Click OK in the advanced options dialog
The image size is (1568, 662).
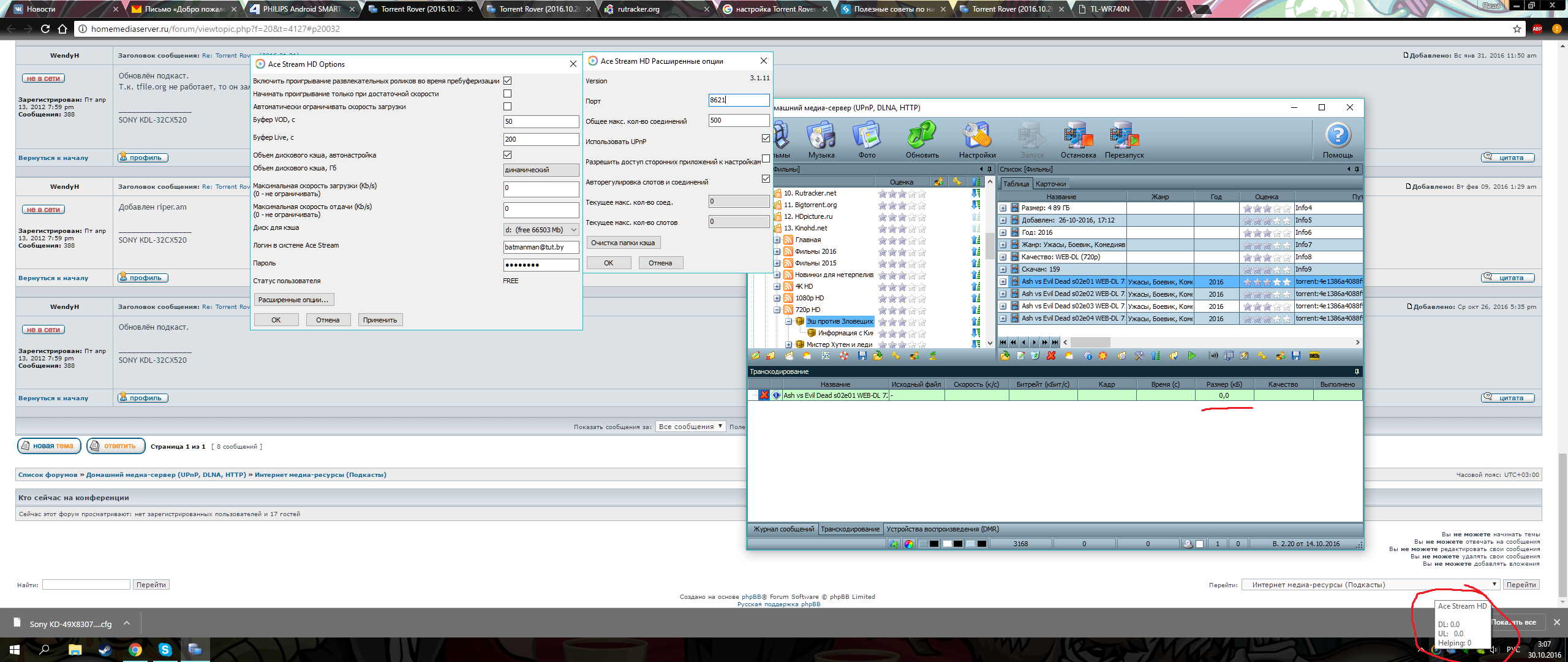[x=608, y=262]
